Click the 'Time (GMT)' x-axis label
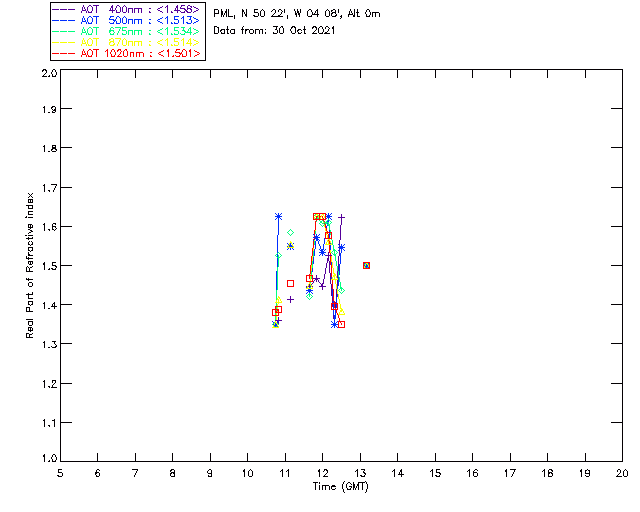640x512 pixels. pos(340,487)
